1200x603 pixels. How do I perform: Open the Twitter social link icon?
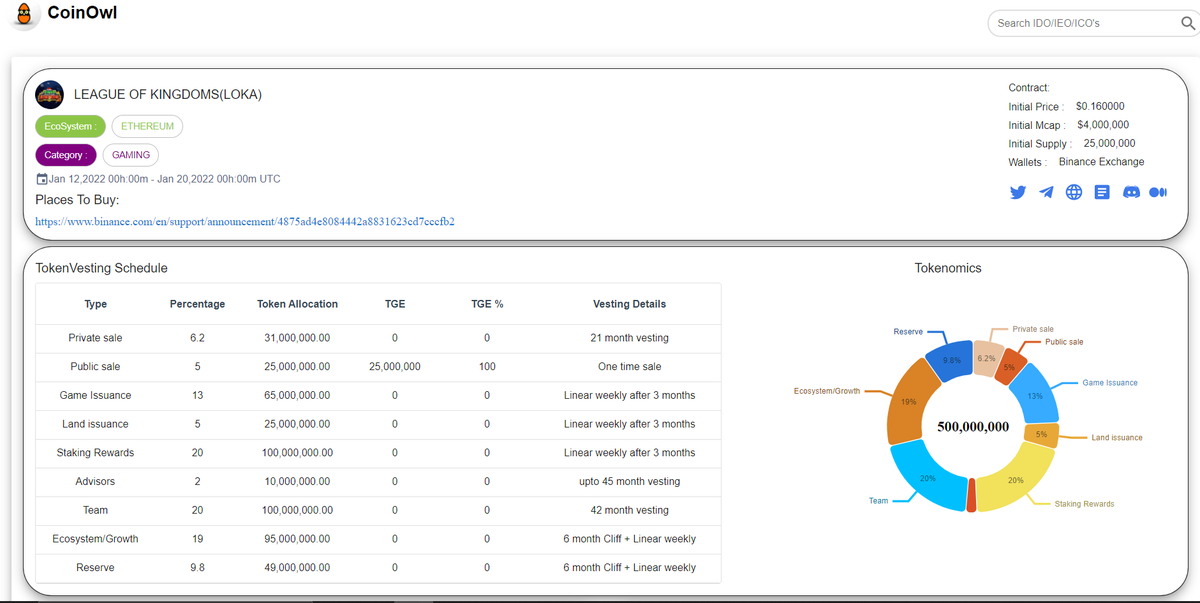(1018, 192)
